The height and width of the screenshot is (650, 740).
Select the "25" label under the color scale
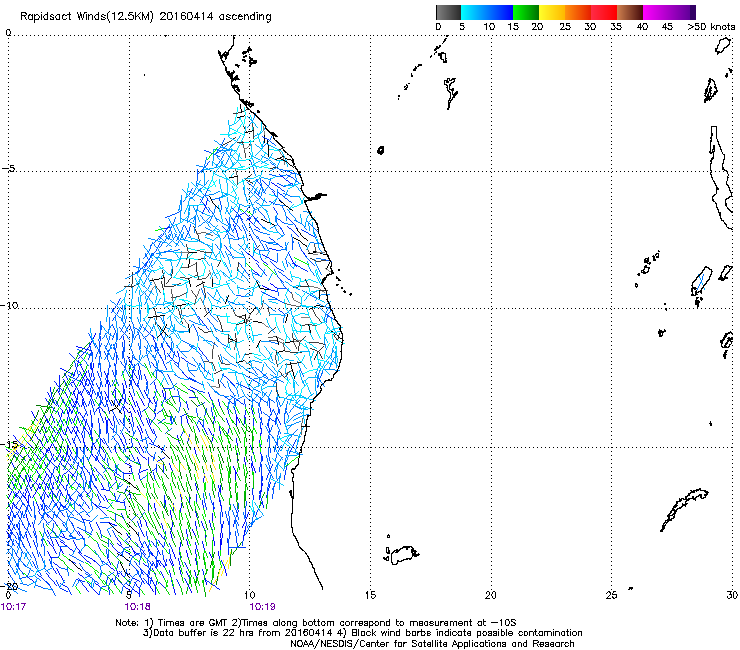[565, 27]
